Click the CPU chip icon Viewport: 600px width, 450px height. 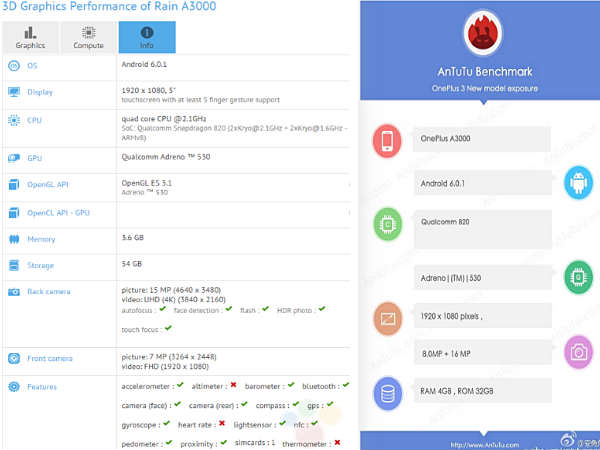14,120
